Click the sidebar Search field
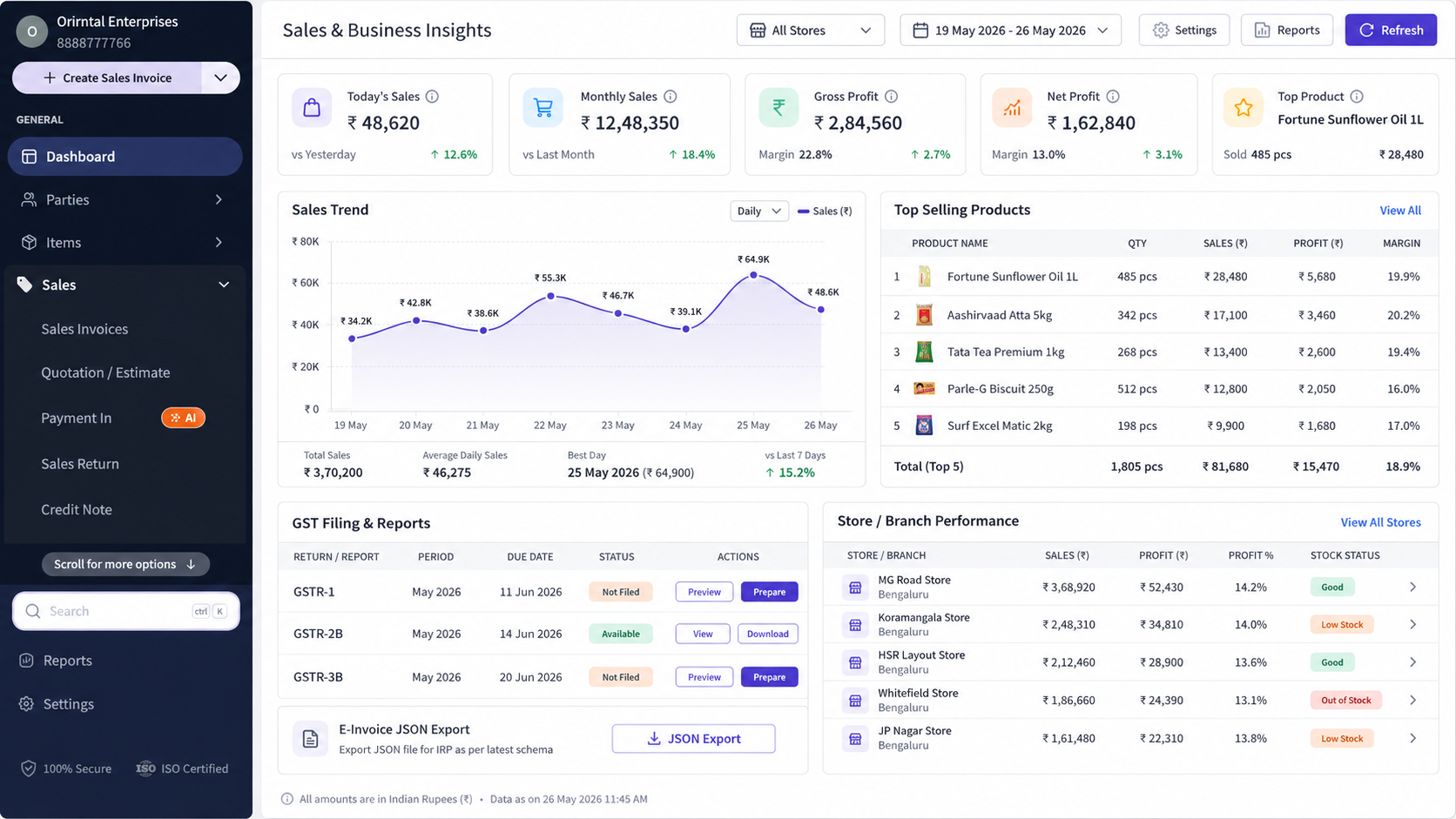 [x=126, y=611]
